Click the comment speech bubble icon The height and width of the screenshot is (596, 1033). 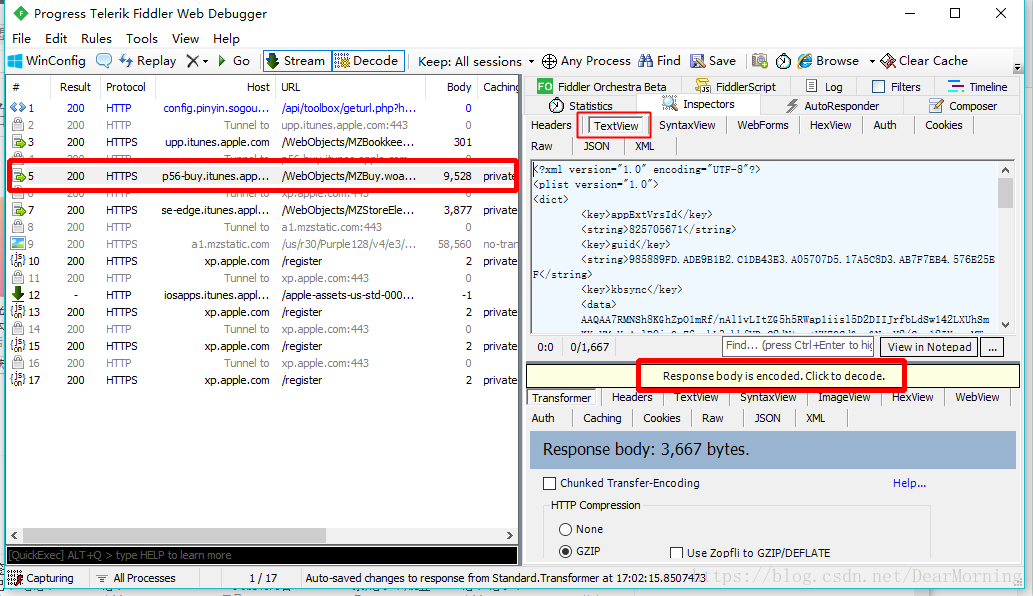coord(104,61)
